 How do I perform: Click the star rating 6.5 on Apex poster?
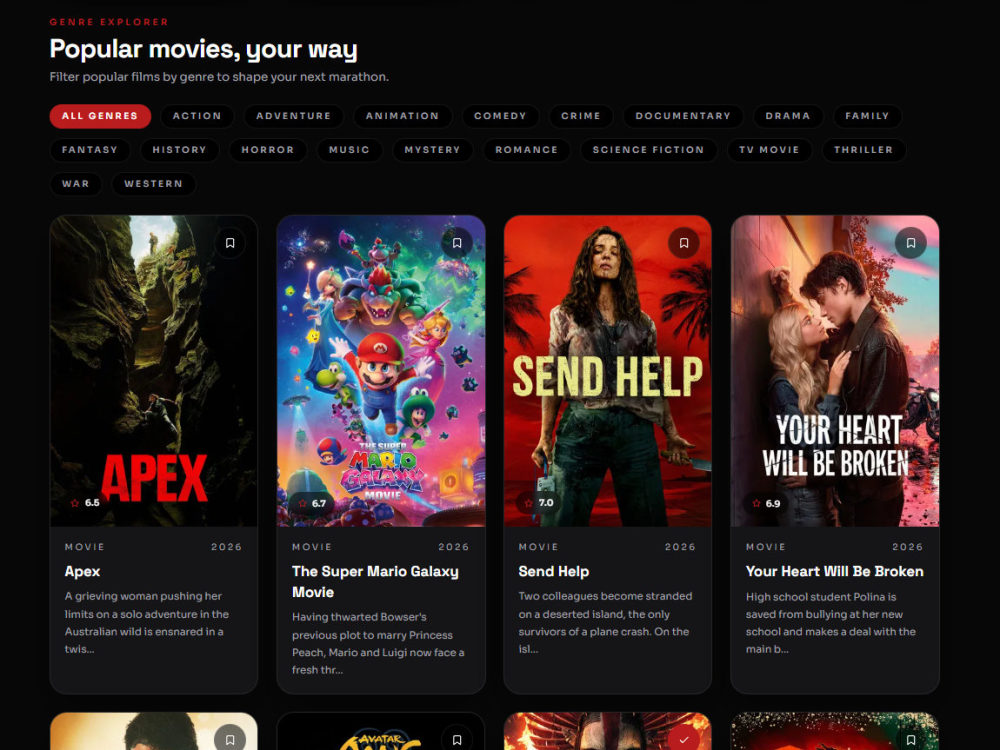85,503
